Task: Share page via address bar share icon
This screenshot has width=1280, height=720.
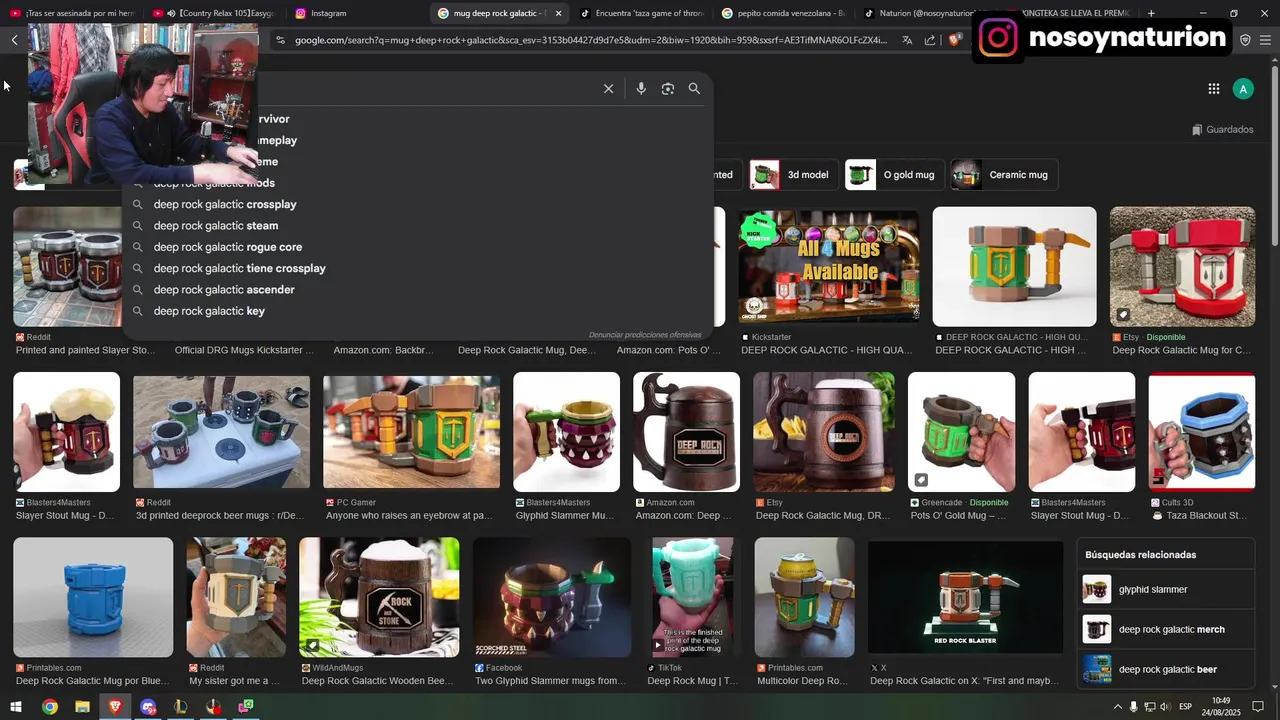Action: [x=930, y=40]
